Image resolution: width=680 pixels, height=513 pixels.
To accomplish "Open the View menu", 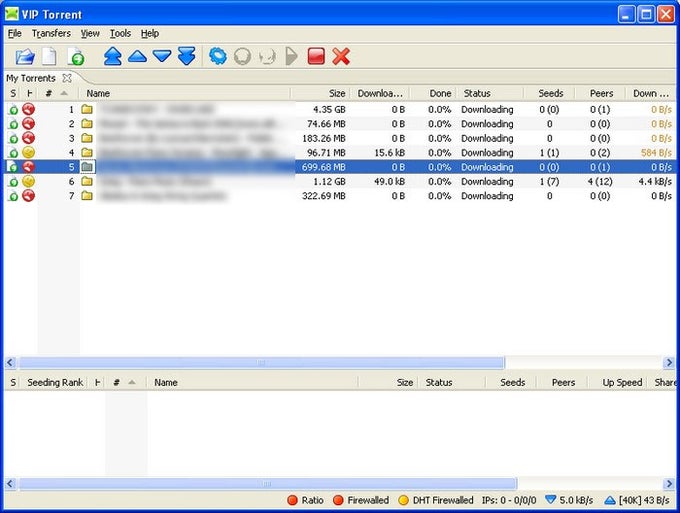I will pos(90,33).
